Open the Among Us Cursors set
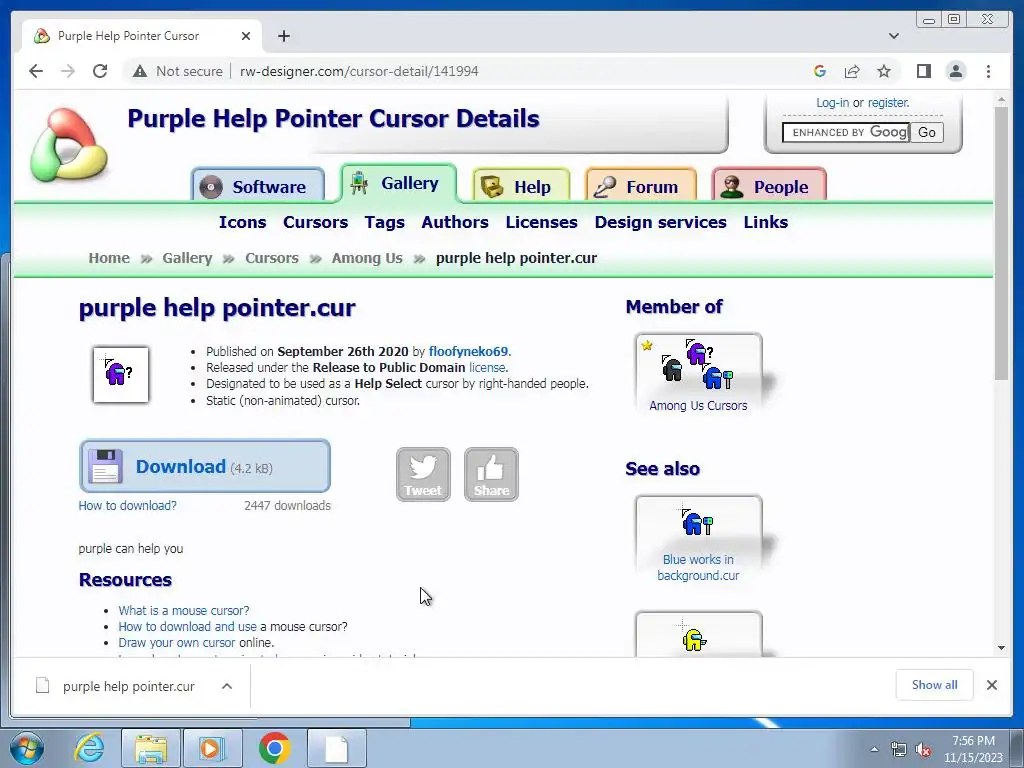1024x768 pixels. (698, 374)
